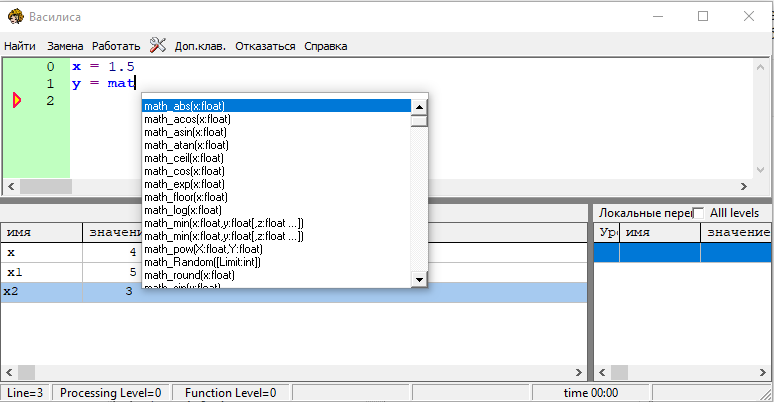Click the autocomplete list scrollbar thumb
Screen dimensions: 774x402
click(419, 121)
